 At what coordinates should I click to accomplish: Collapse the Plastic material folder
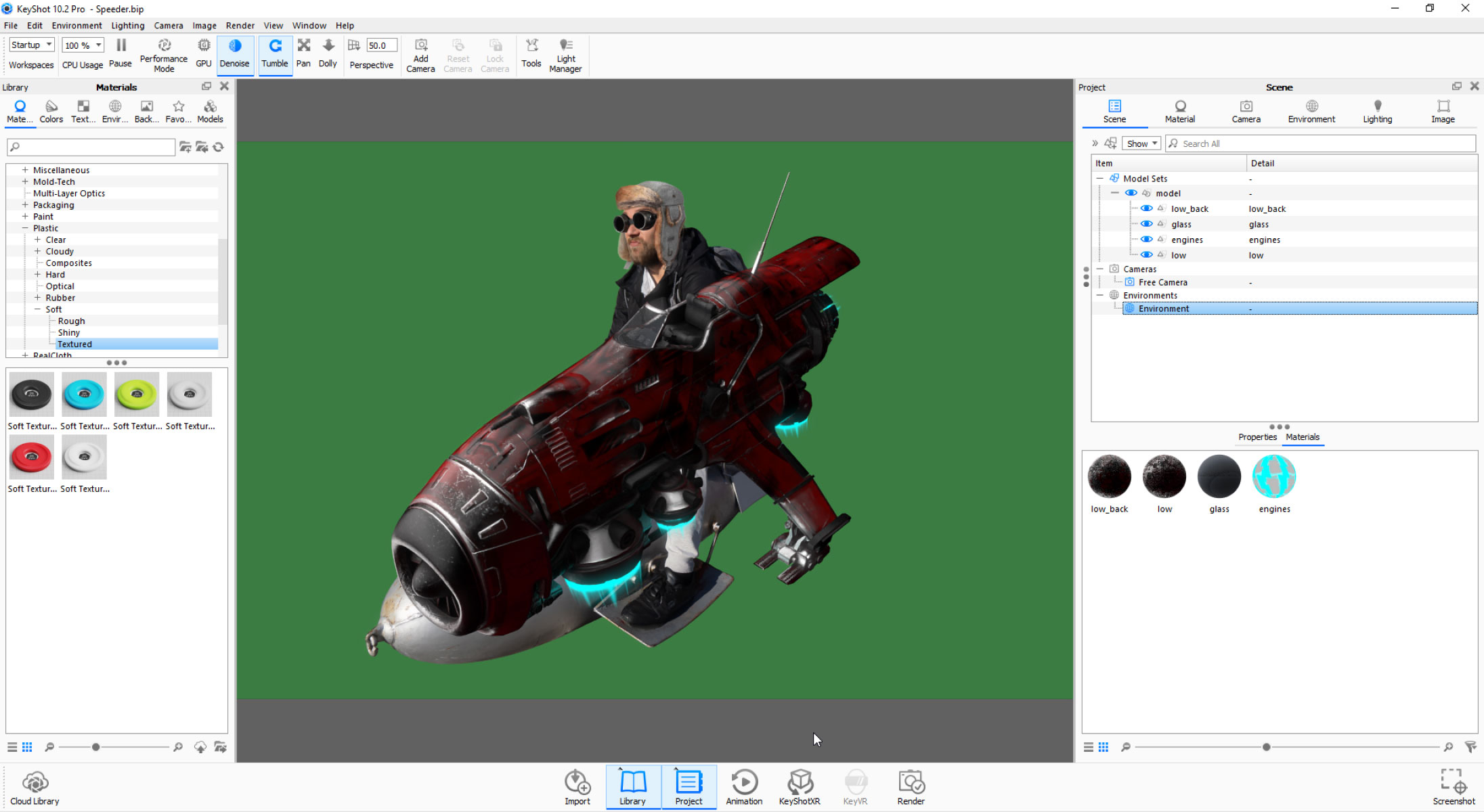tap(25, 228)
